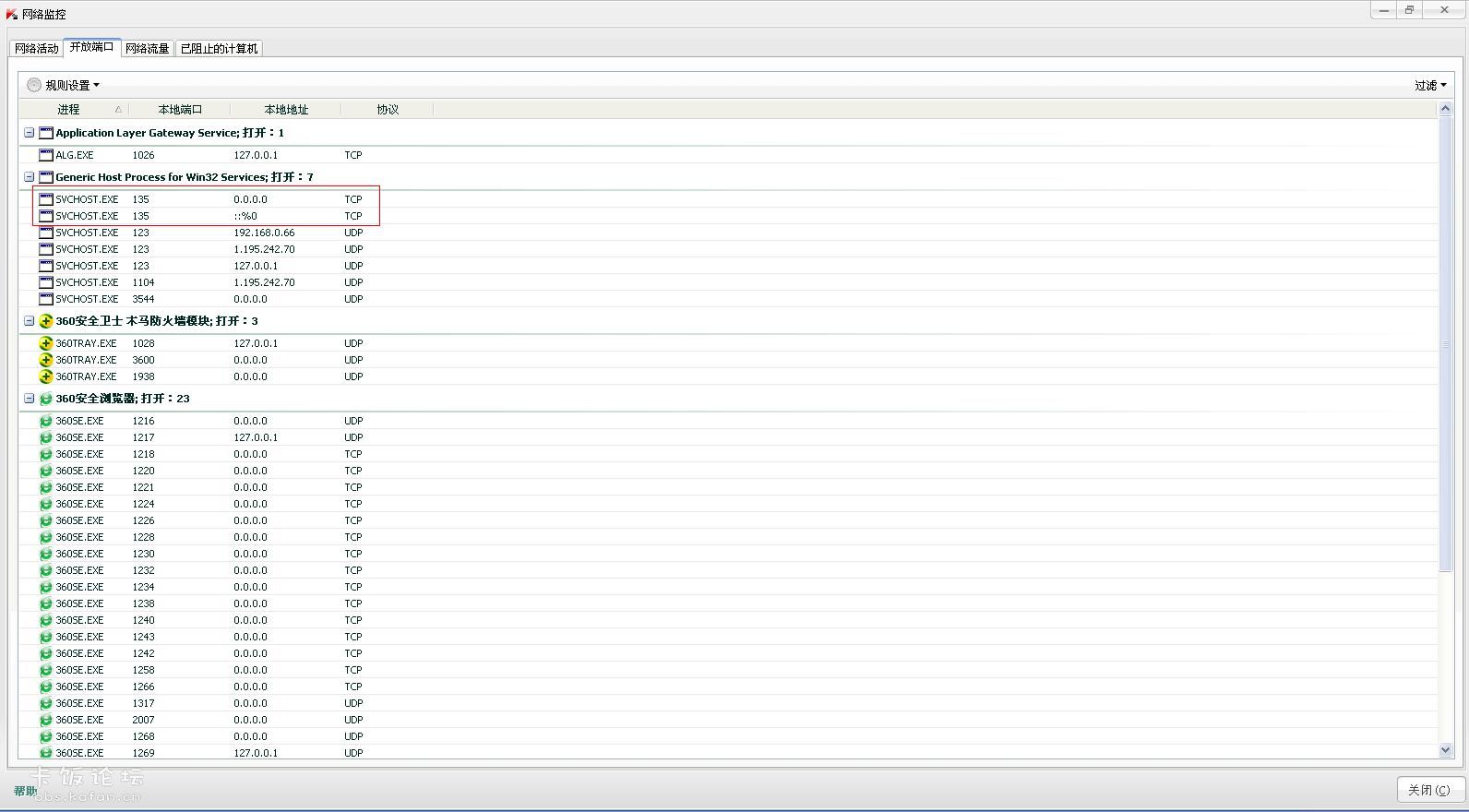This screenshot has width=1469, height=812.
Task: Open the 帮助 link
Action: [x=25, y=791]
